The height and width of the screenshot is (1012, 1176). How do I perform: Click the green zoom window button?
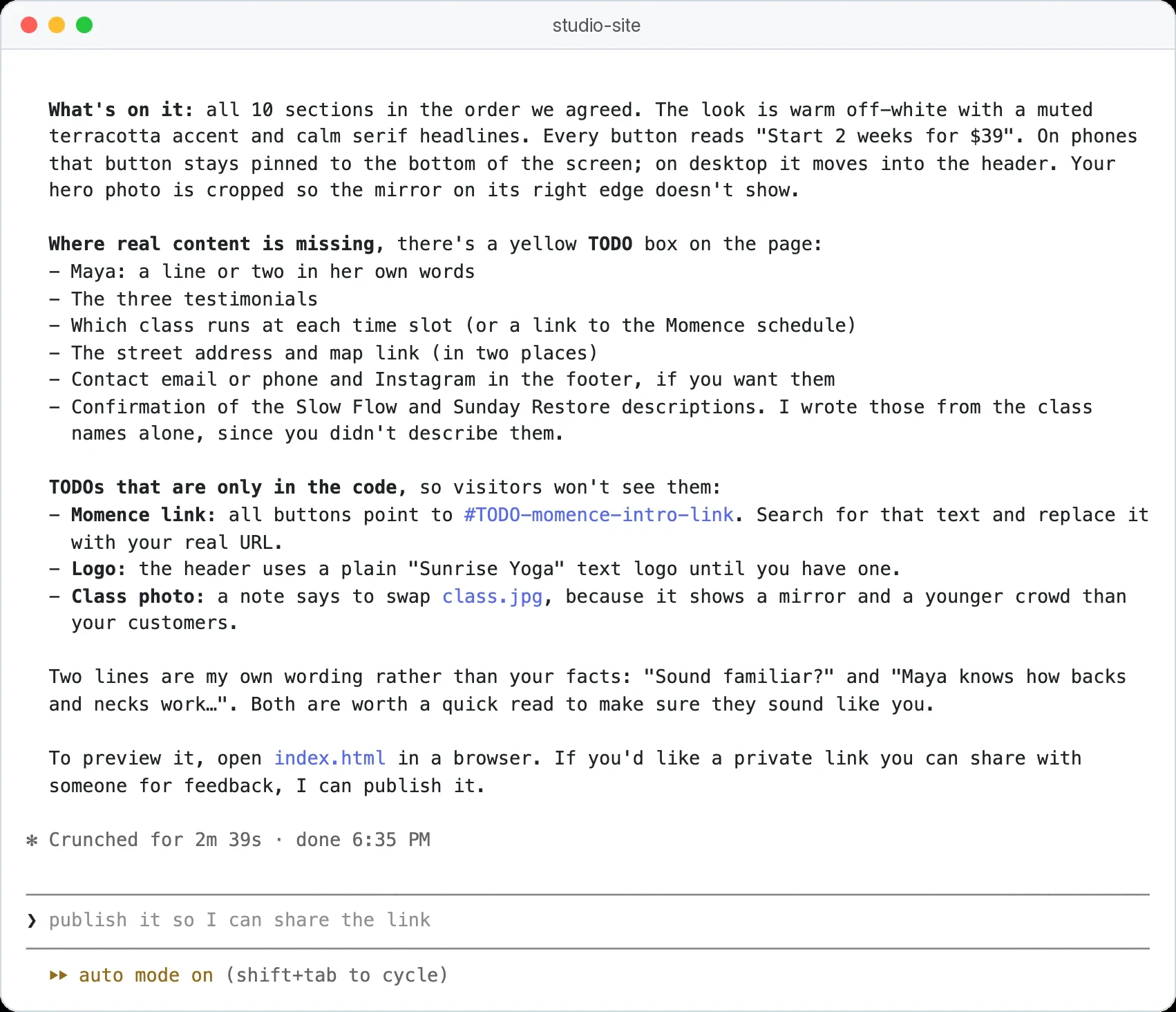pos(84,26)
